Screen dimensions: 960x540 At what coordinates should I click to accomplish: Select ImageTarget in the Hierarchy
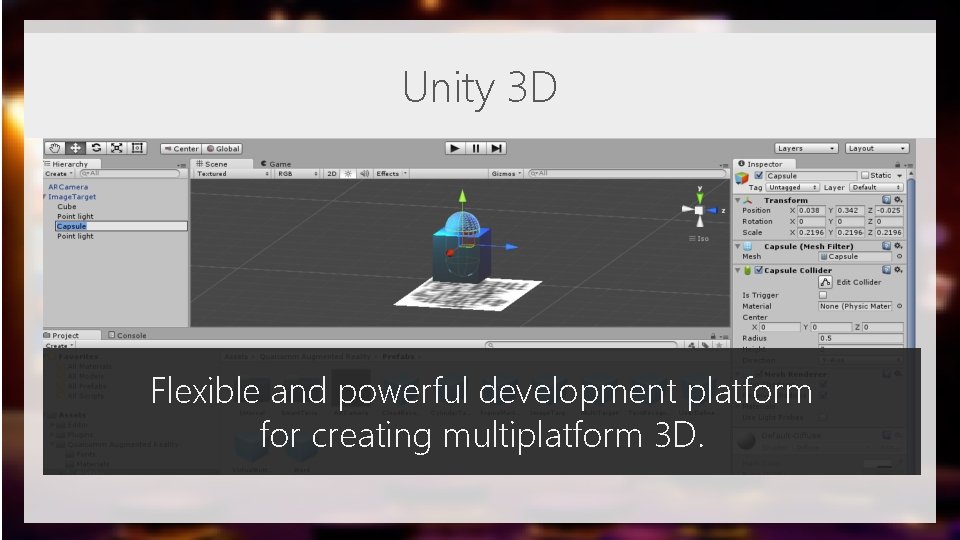72,197
